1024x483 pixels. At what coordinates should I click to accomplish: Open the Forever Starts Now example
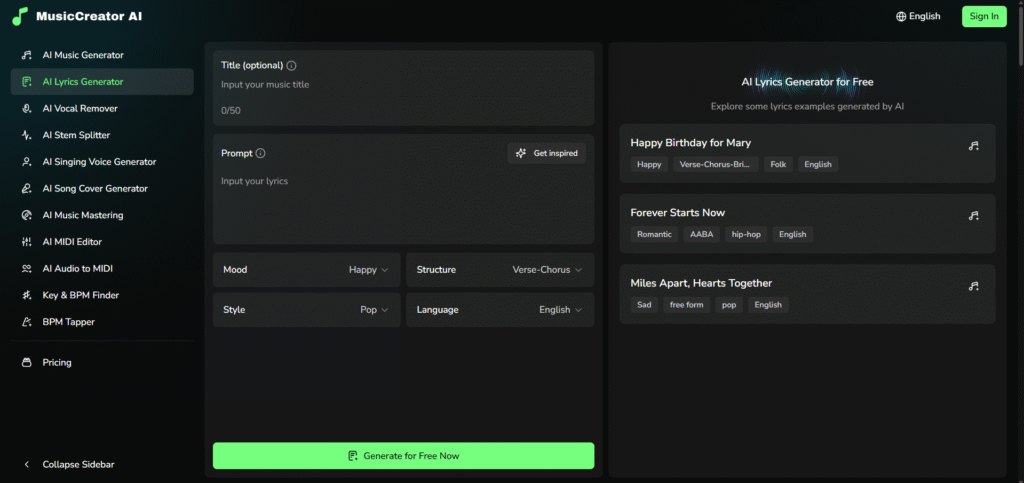point(807,223)
